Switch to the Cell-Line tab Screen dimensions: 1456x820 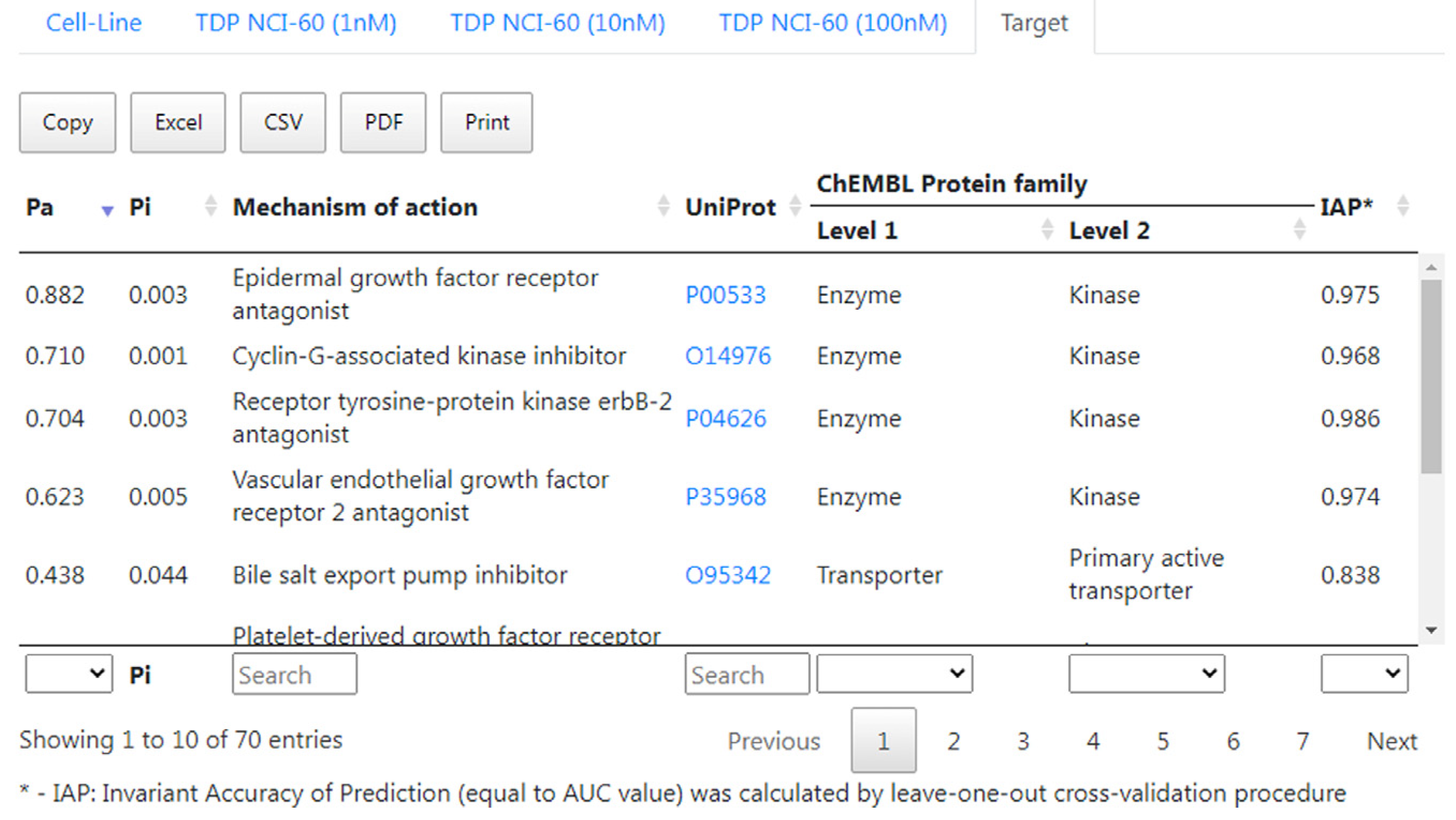94,23
